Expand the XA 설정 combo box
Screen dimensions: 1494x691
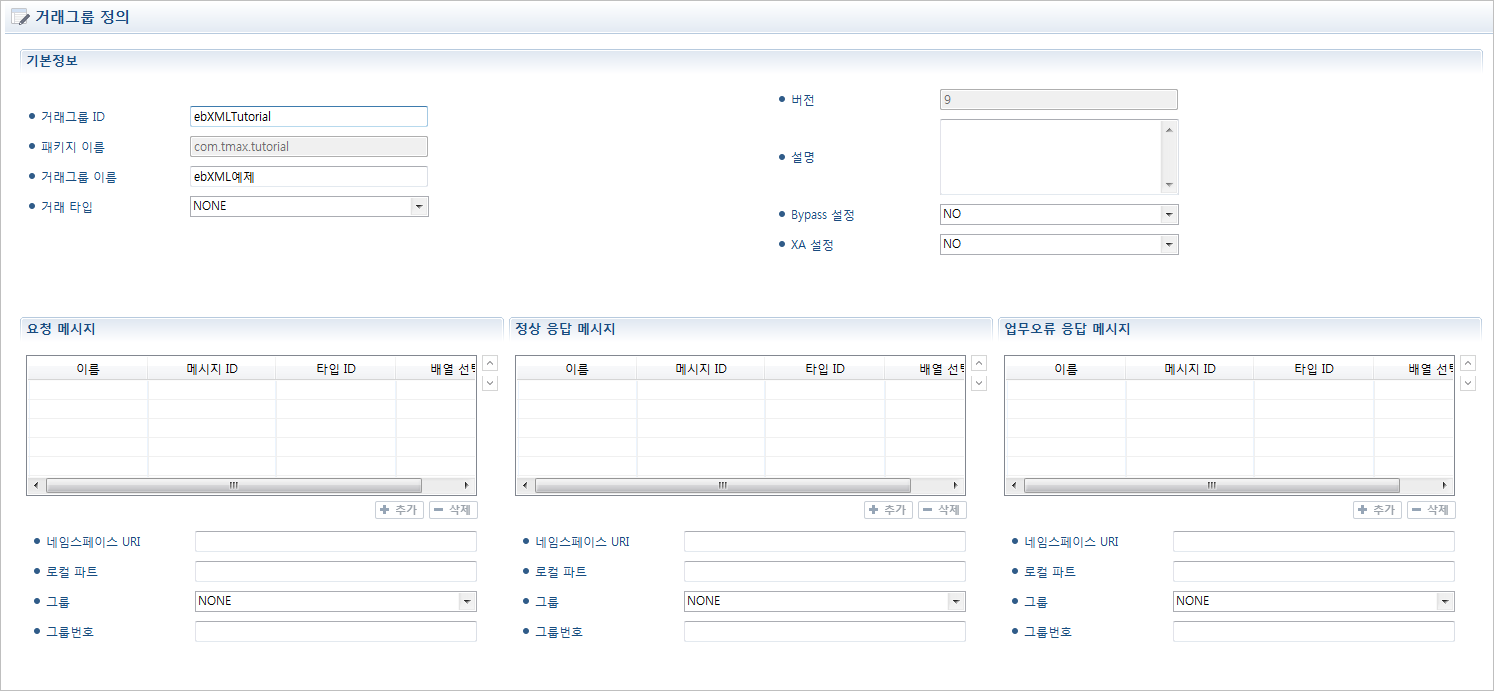[x=1168, y=244]
